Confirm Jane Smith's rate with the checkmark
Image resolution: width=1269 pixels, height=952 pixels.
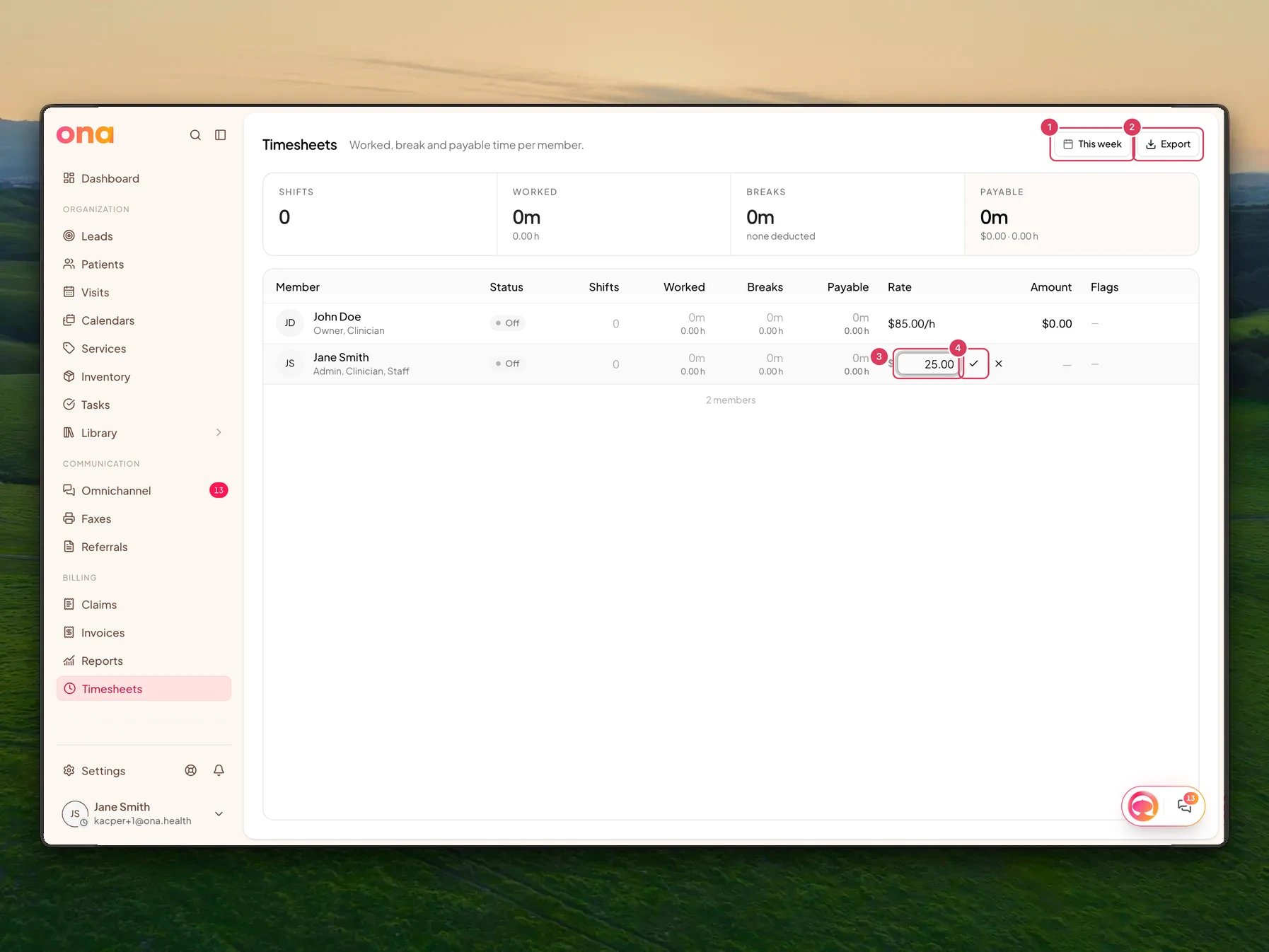[x=974, y=364]
